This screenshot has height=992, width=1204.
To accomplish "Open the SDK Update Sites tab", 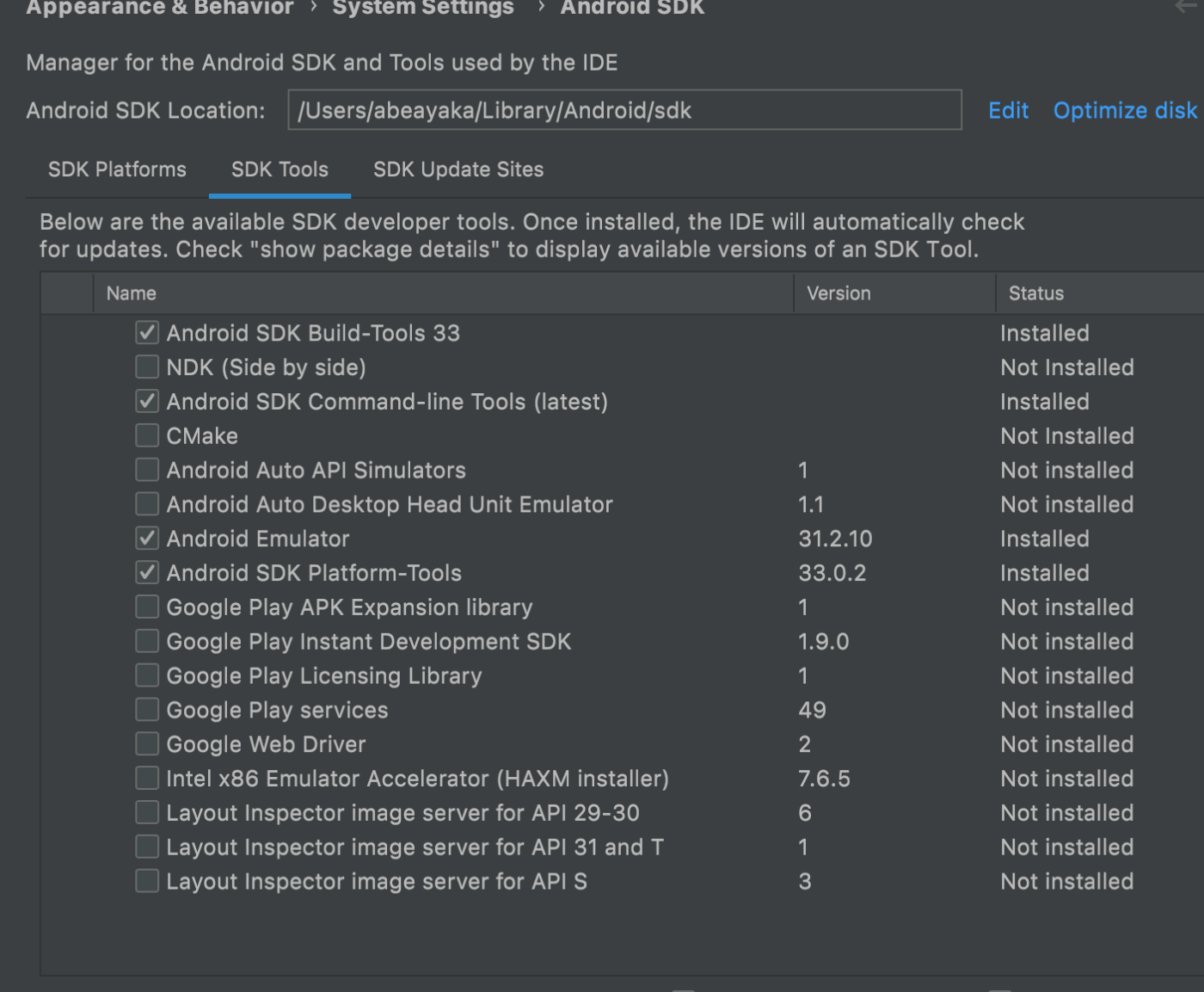I will tap(458, 169).
